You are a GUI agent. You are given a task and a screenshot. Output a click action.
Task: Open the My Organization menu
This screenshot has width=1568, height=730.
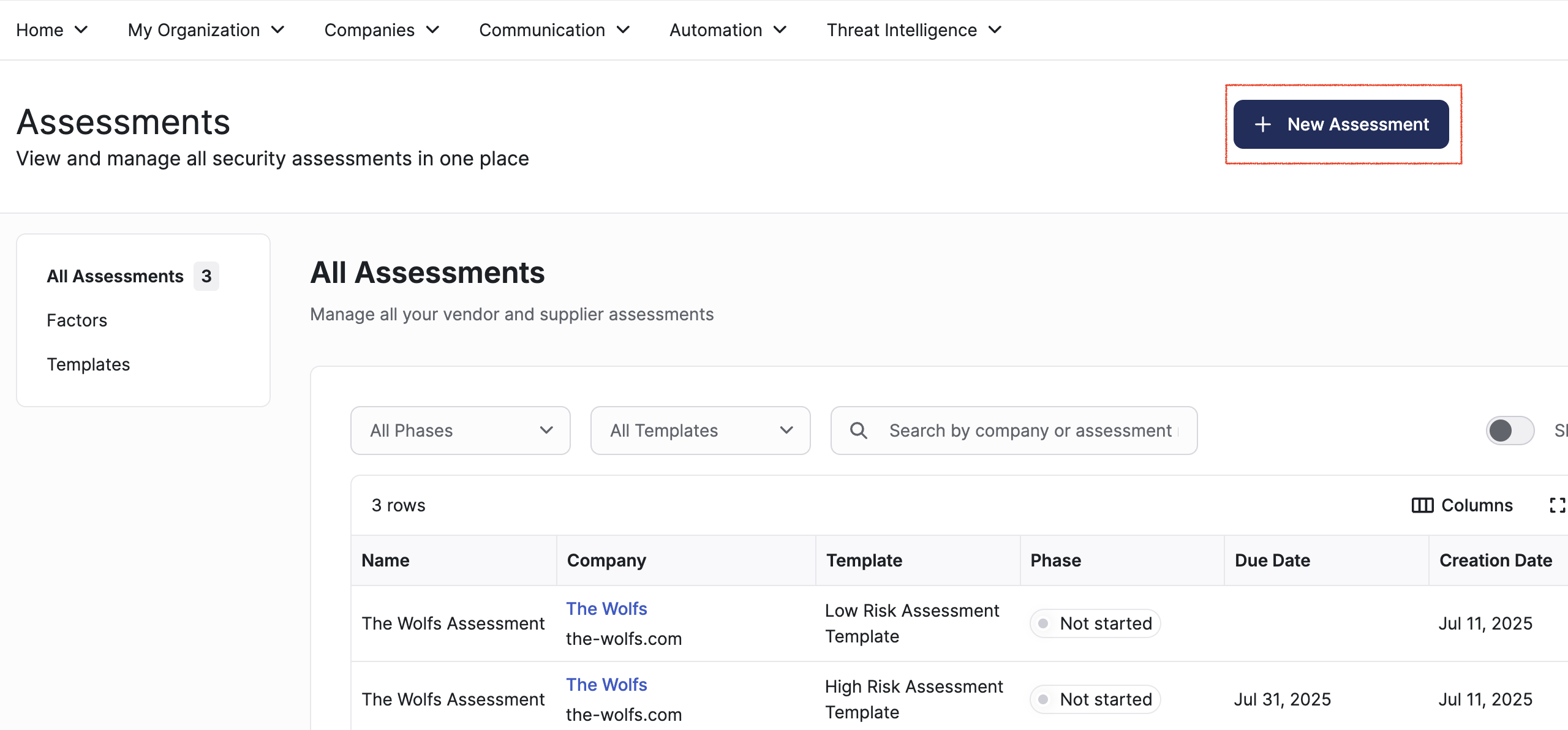206,30
